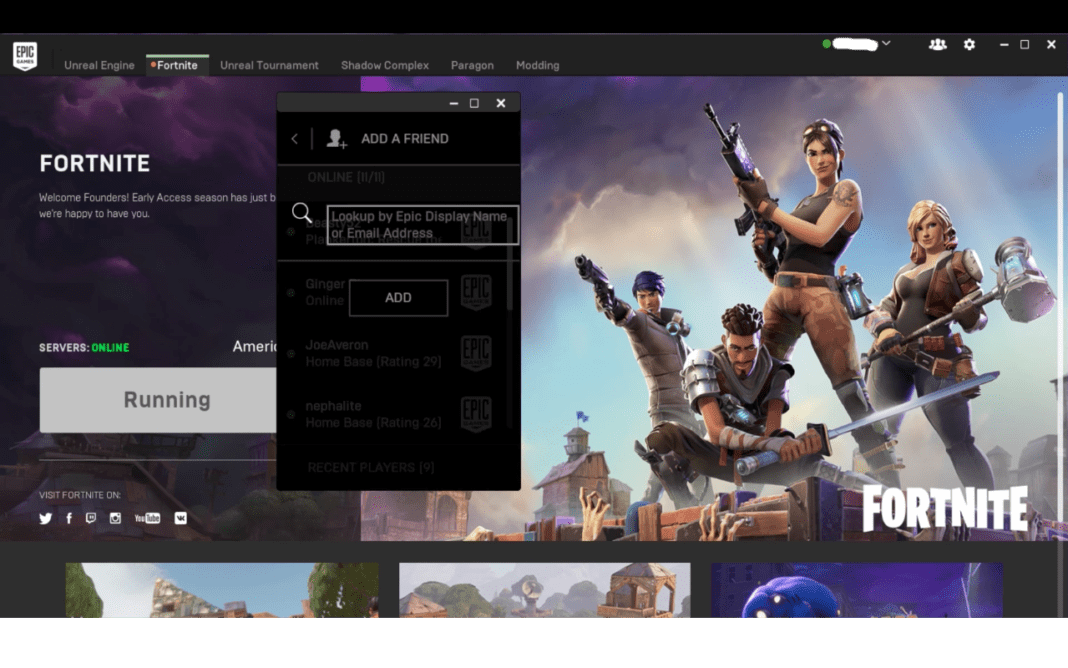Click the online status indicator dot
The width and height of the screenshot is (1068, 668).
pyautogui.click(x=824, y=44)
